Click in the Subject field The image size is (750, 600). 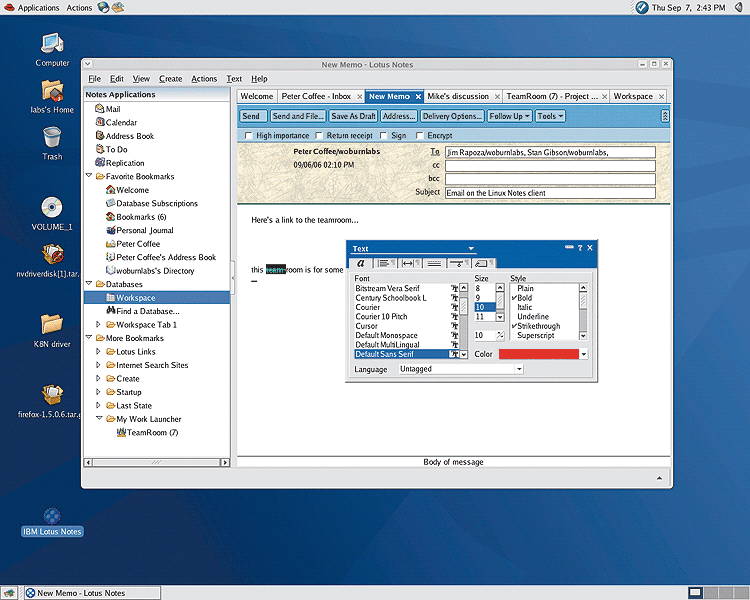click(550, 193)
